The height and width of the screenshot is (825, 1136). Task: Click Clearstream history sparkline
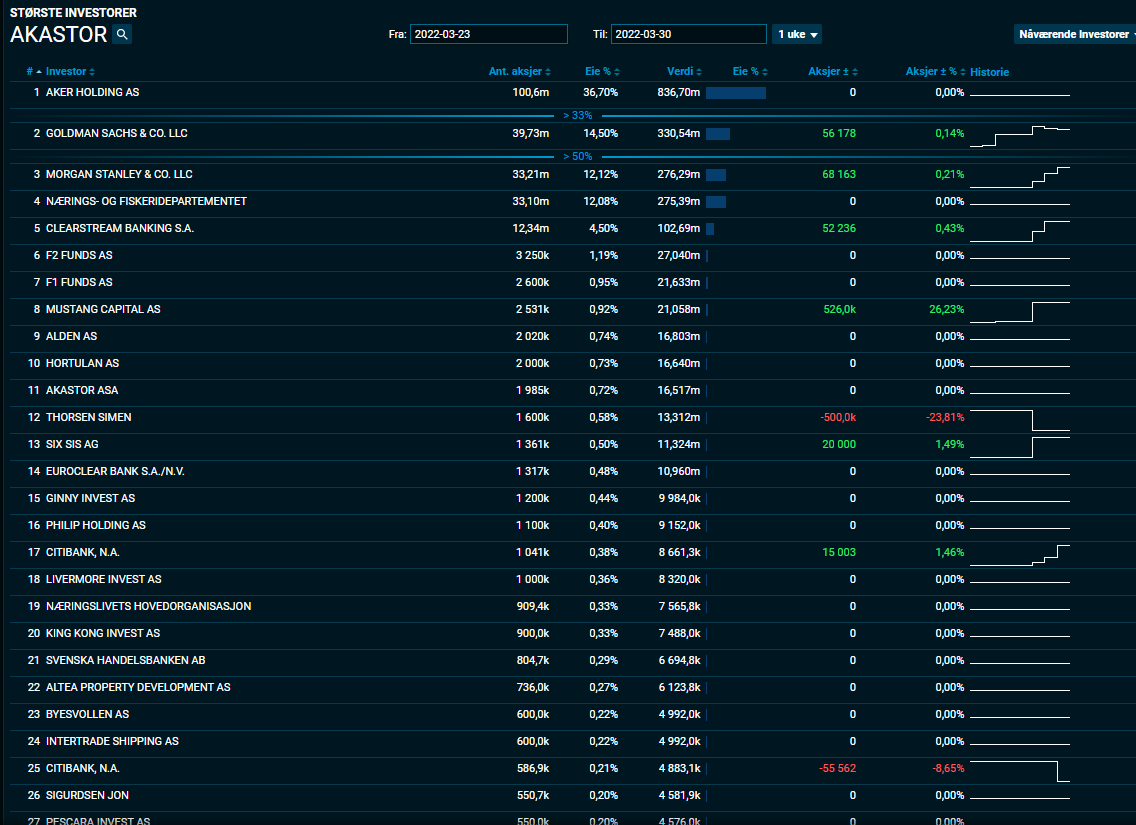point(1019,231)
